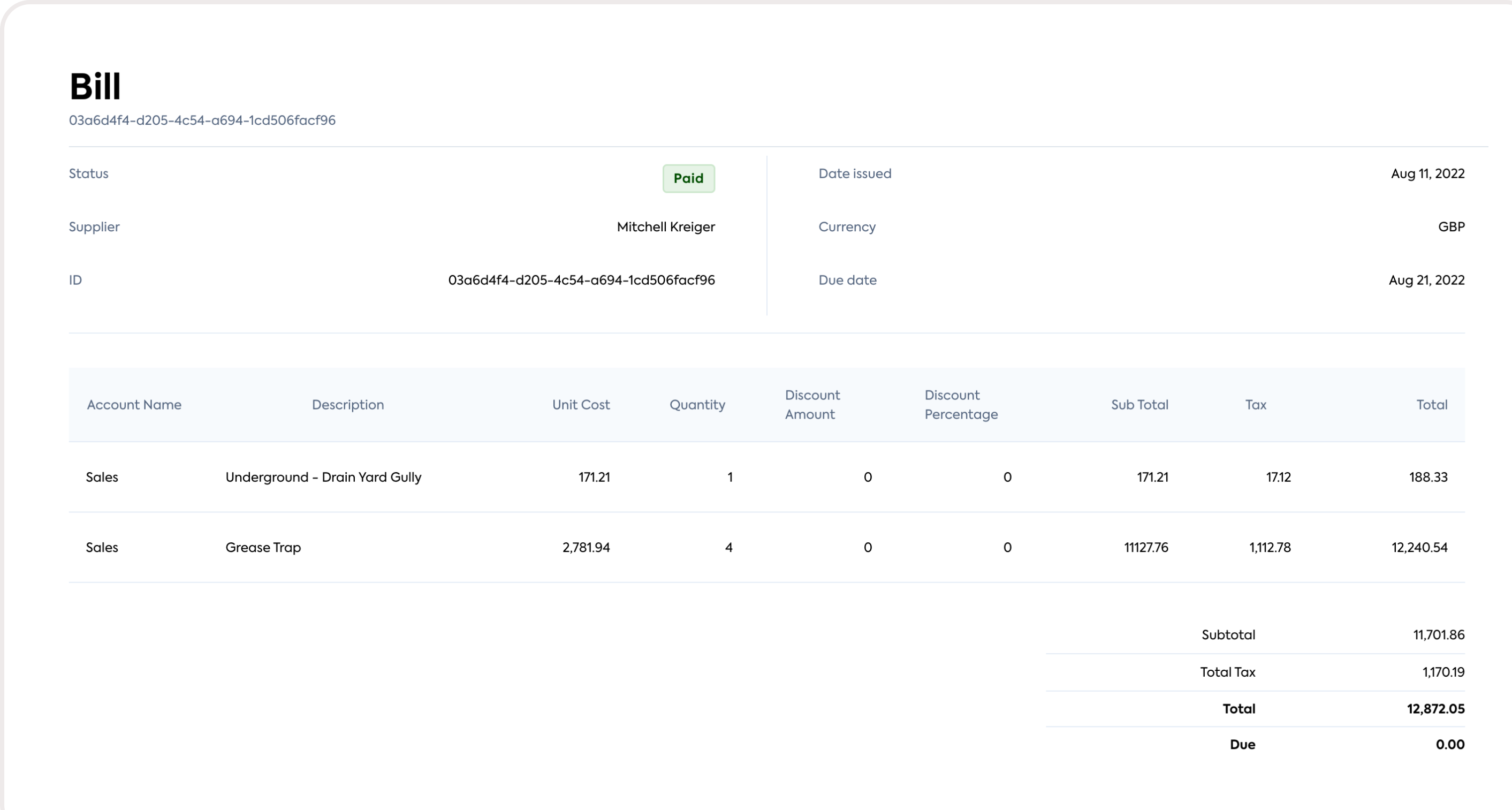The image size is (1512, 810).
Task: Click the Quantity column header
Action: point(697,404)
